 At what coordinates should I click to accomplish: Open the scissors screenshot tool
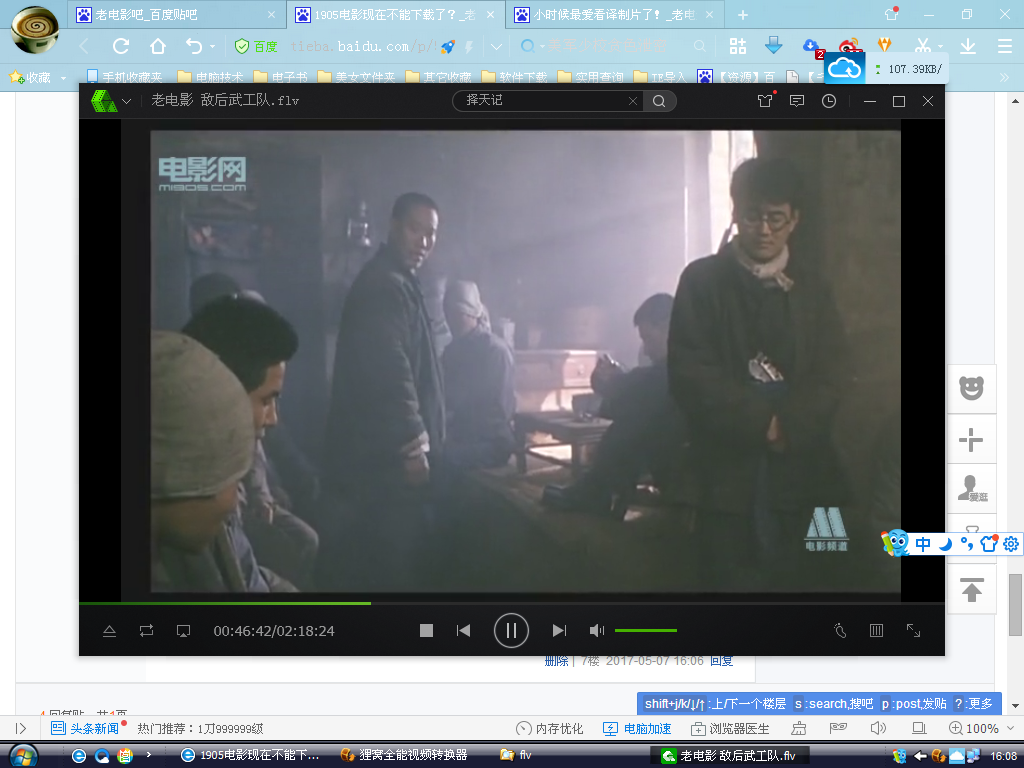(922, 46)
